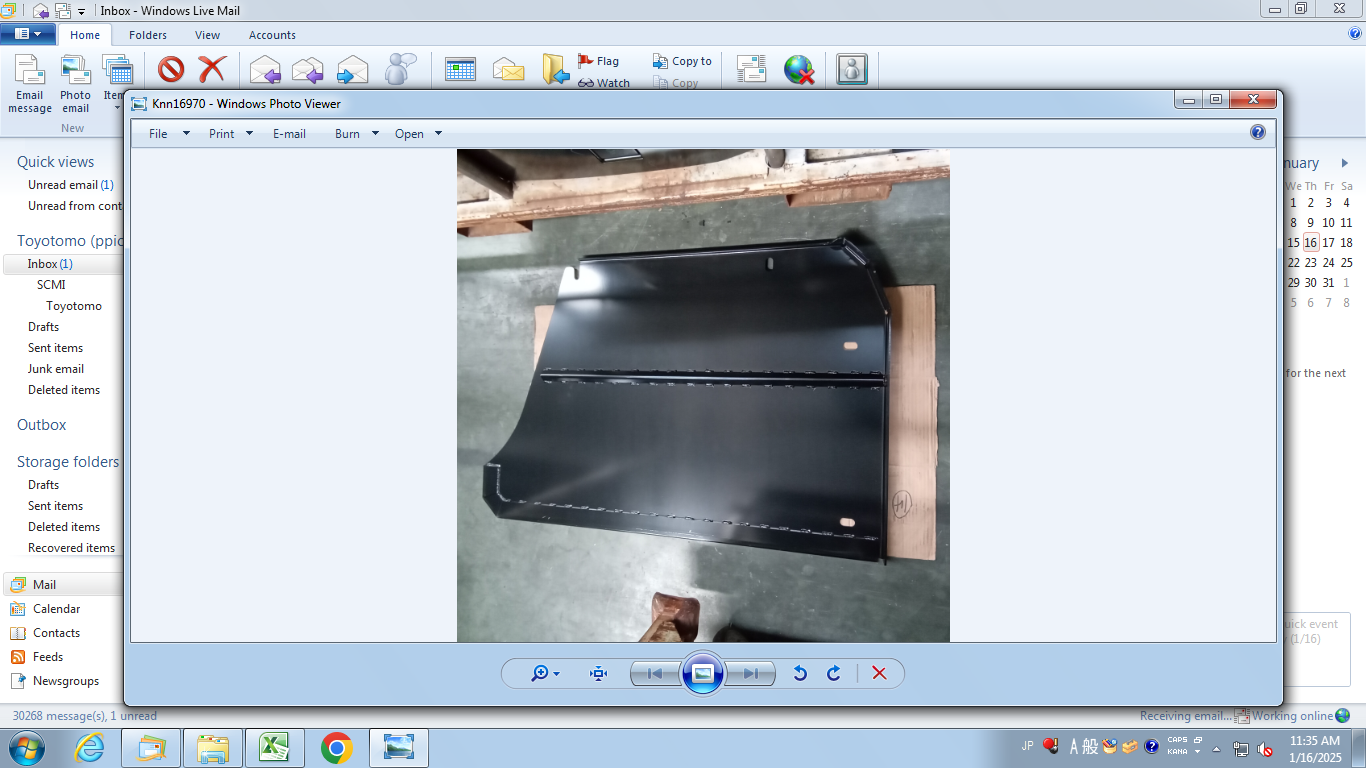Select the Home ribbon tab
Image resolution: width=1366 pixels, height=768 pixels.
pos(85,35)
